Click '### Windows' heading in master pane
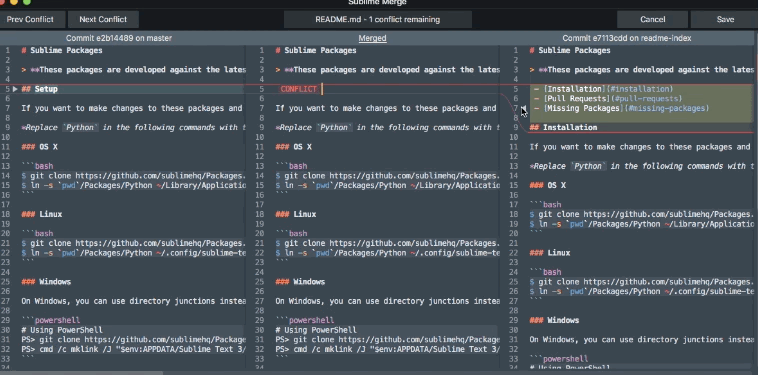The width and height of the screenshot is (758, 375). [x=46, y=282]
